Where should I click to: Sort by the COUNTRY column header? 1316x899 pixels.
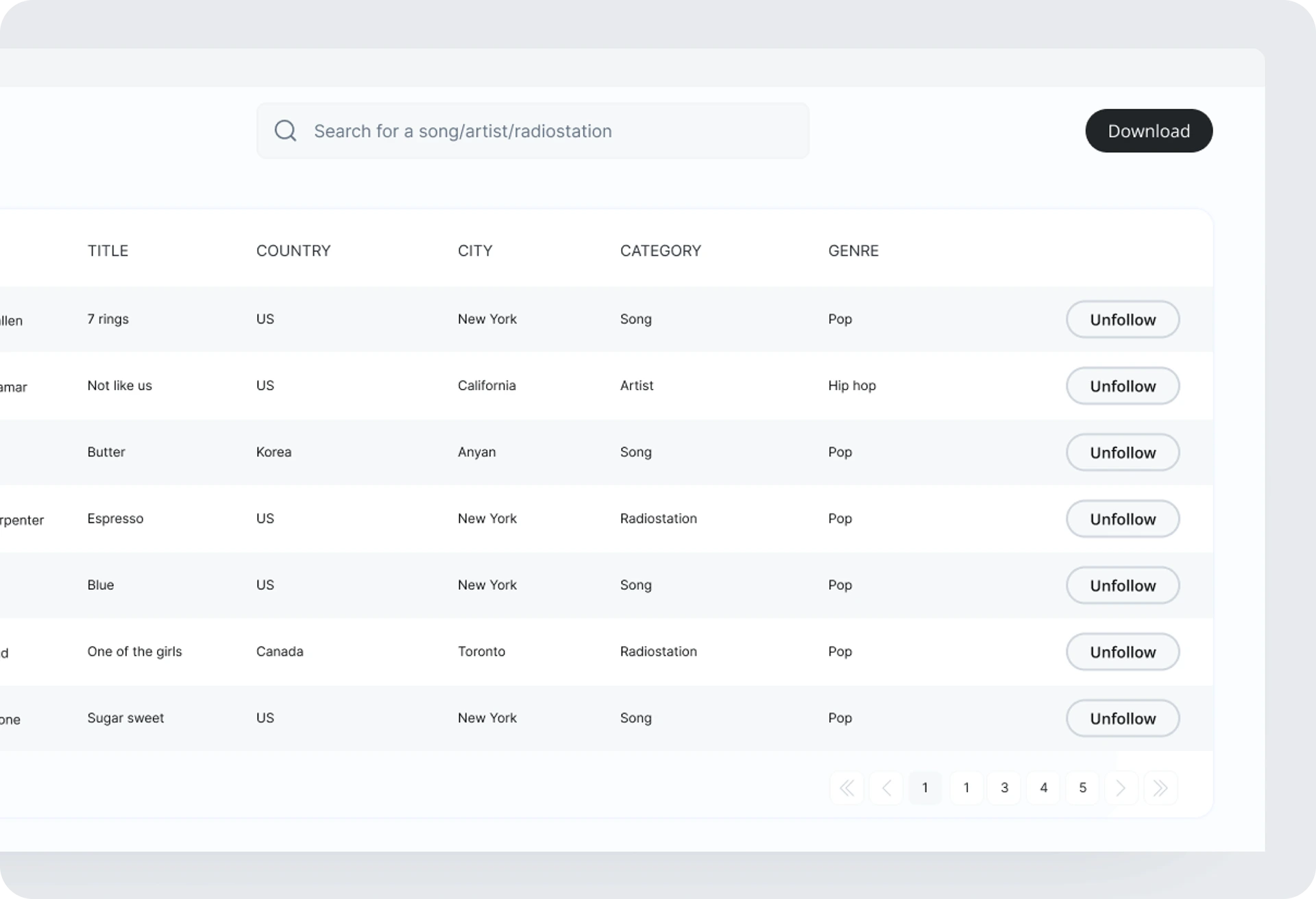[x=293, y=251]
